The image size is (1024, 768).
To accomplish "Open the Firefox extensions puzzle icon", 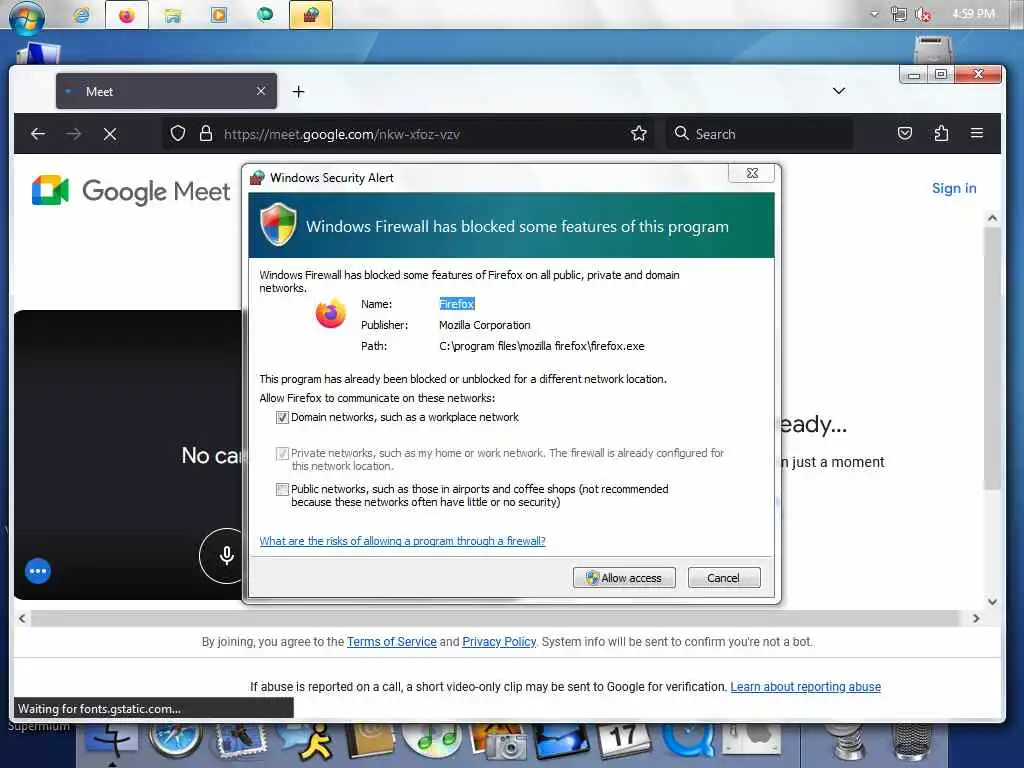I will [x=941, y=134].
